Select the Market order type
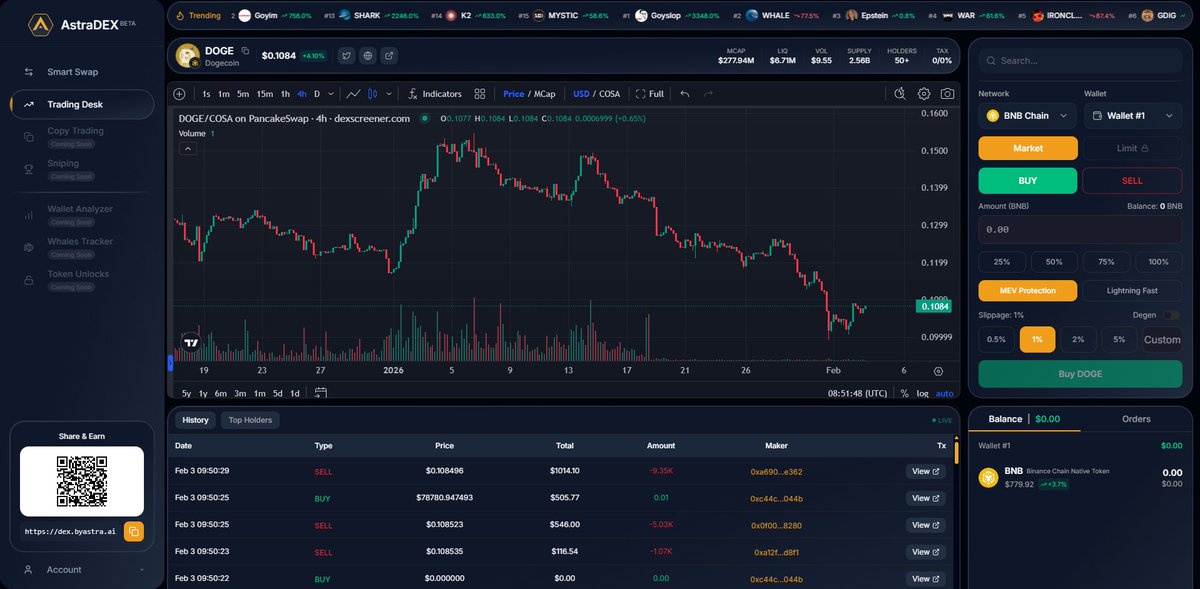Viewport: 1200px width, 589px height. 1028,148
